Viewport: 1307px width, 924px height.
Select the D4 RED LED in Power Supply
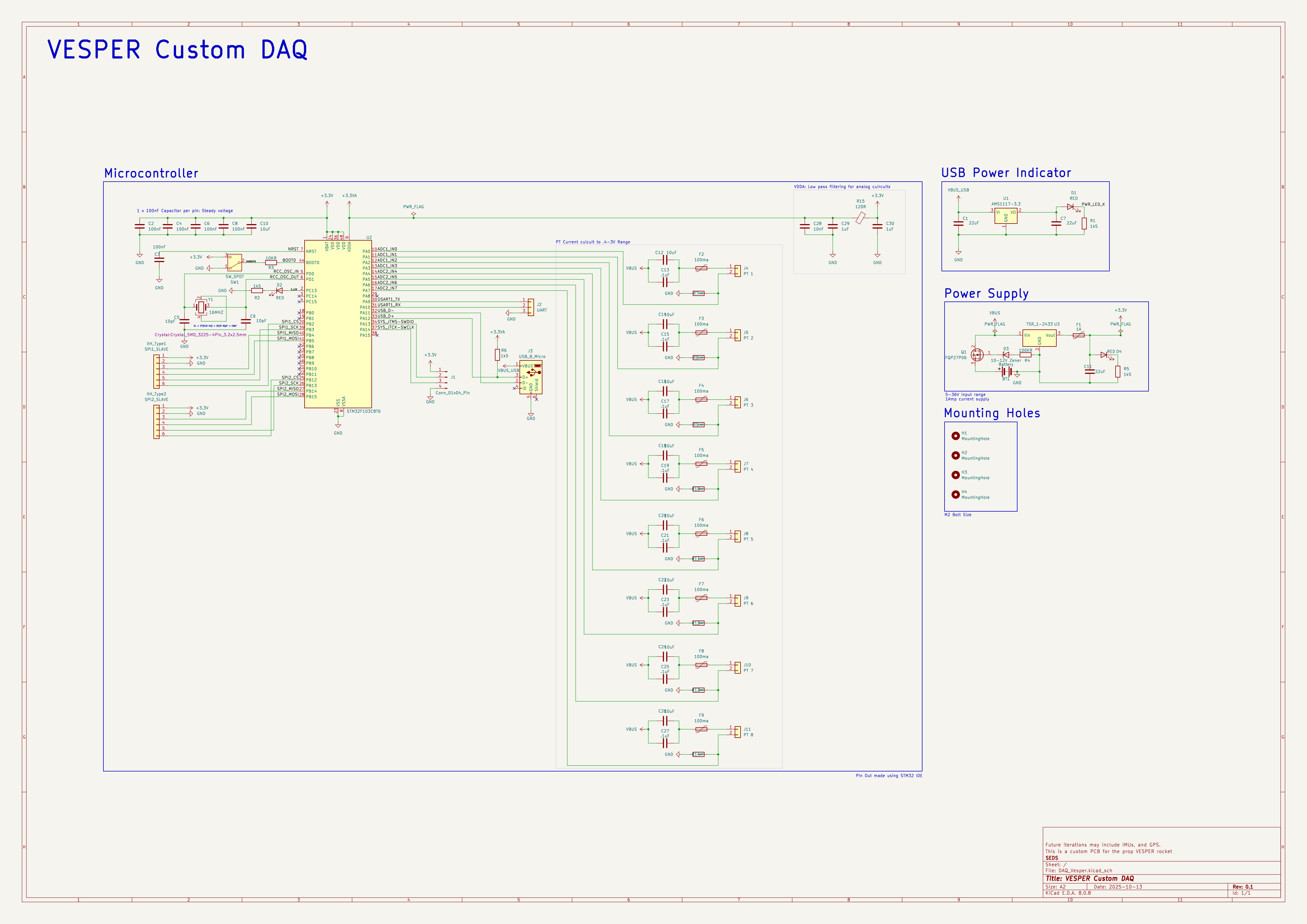pyautogui.click(x=1104, y=355)
